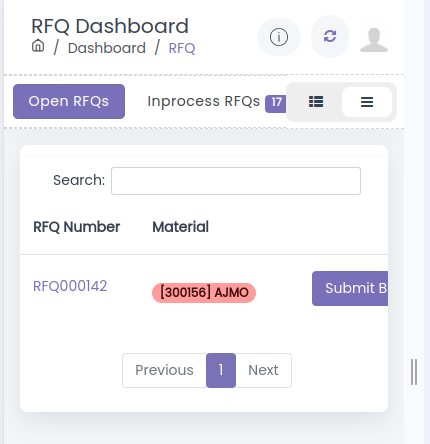Refresh the dashboard with the sync icon

tap(330, 36)
